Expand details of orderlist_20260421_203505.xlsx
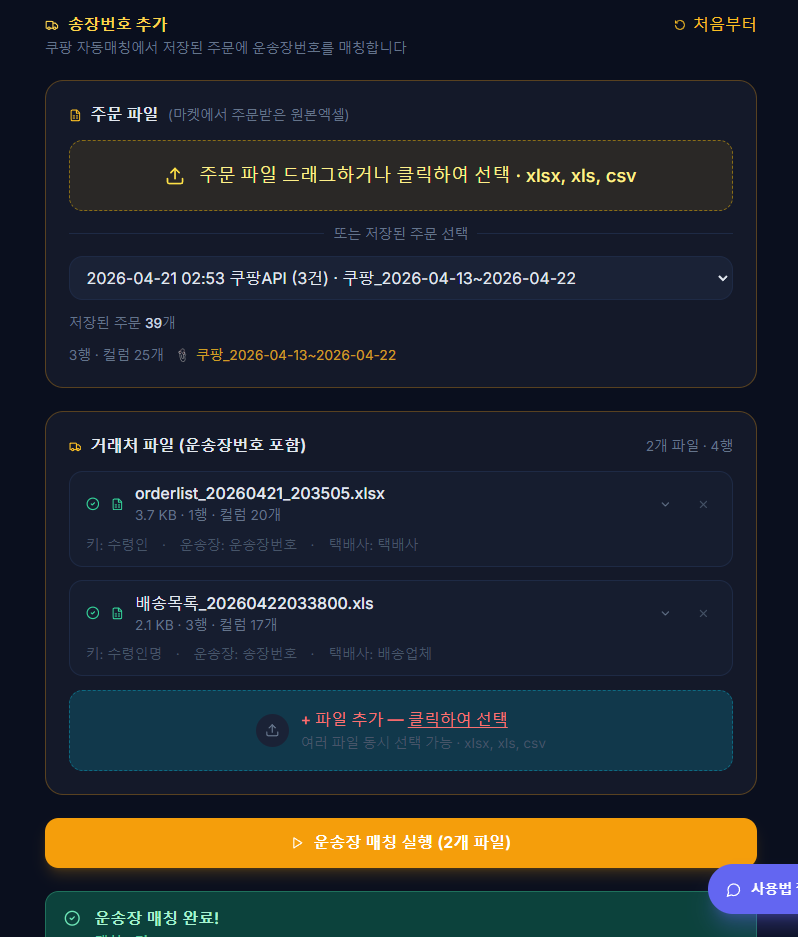 665,505
